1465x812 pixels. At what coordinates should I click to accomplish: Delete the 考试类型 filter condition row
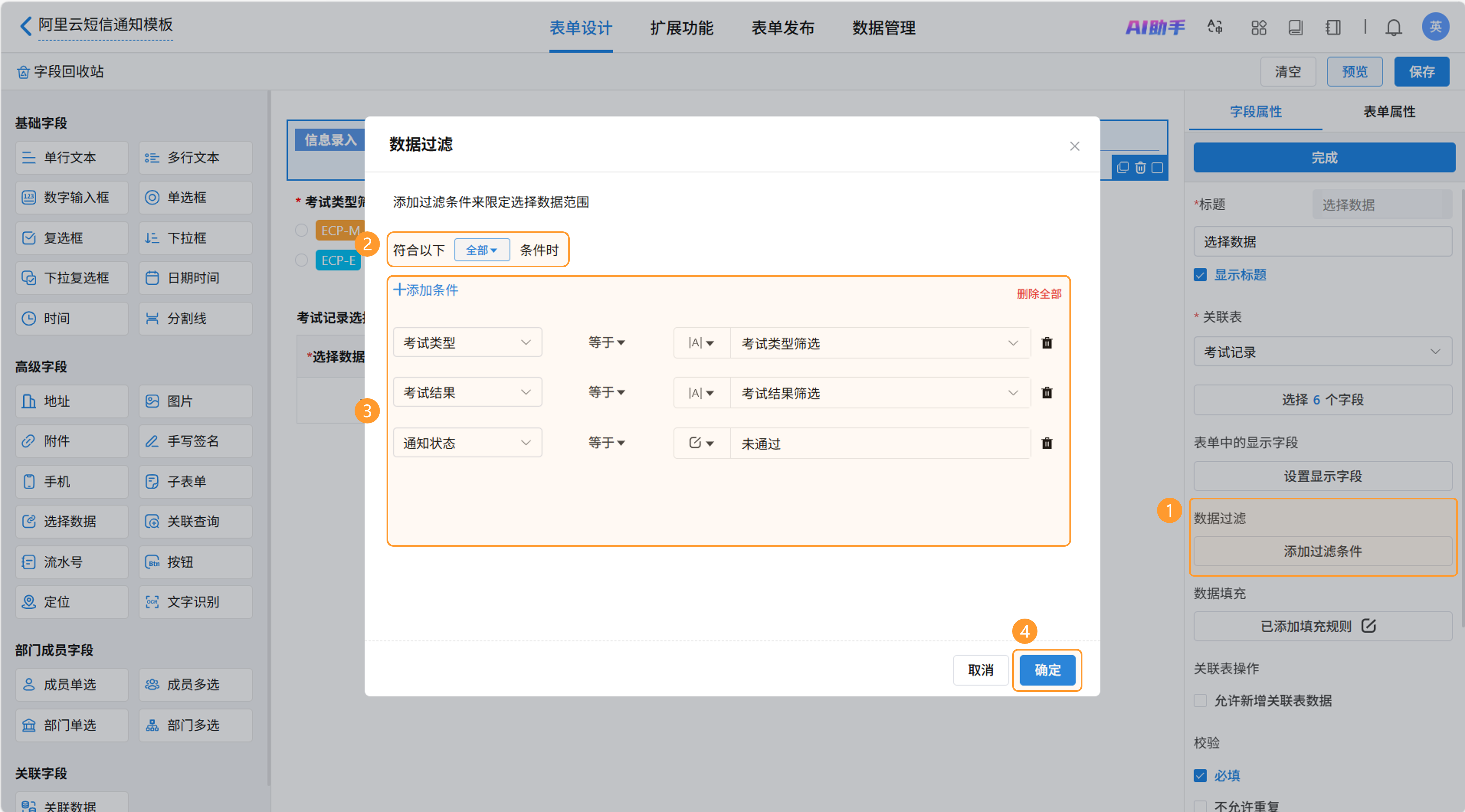coord(1046,343)
